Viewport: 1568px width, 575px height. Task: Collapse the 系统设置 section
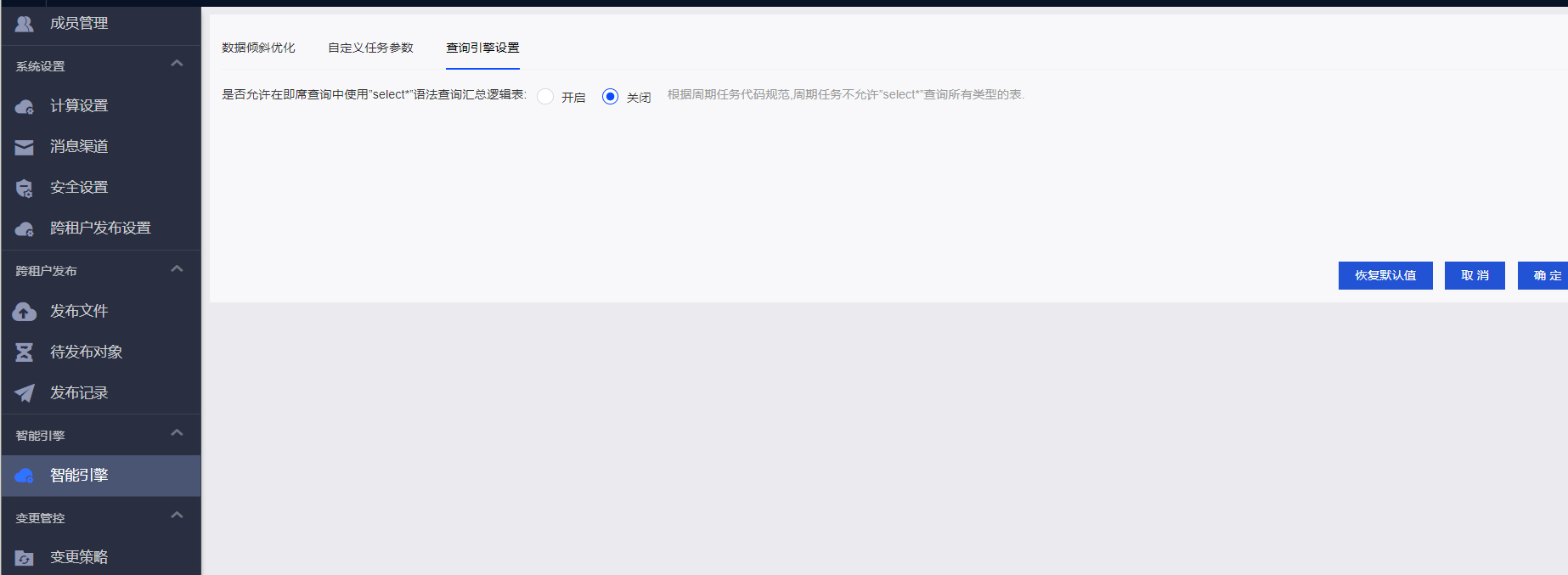177,64
